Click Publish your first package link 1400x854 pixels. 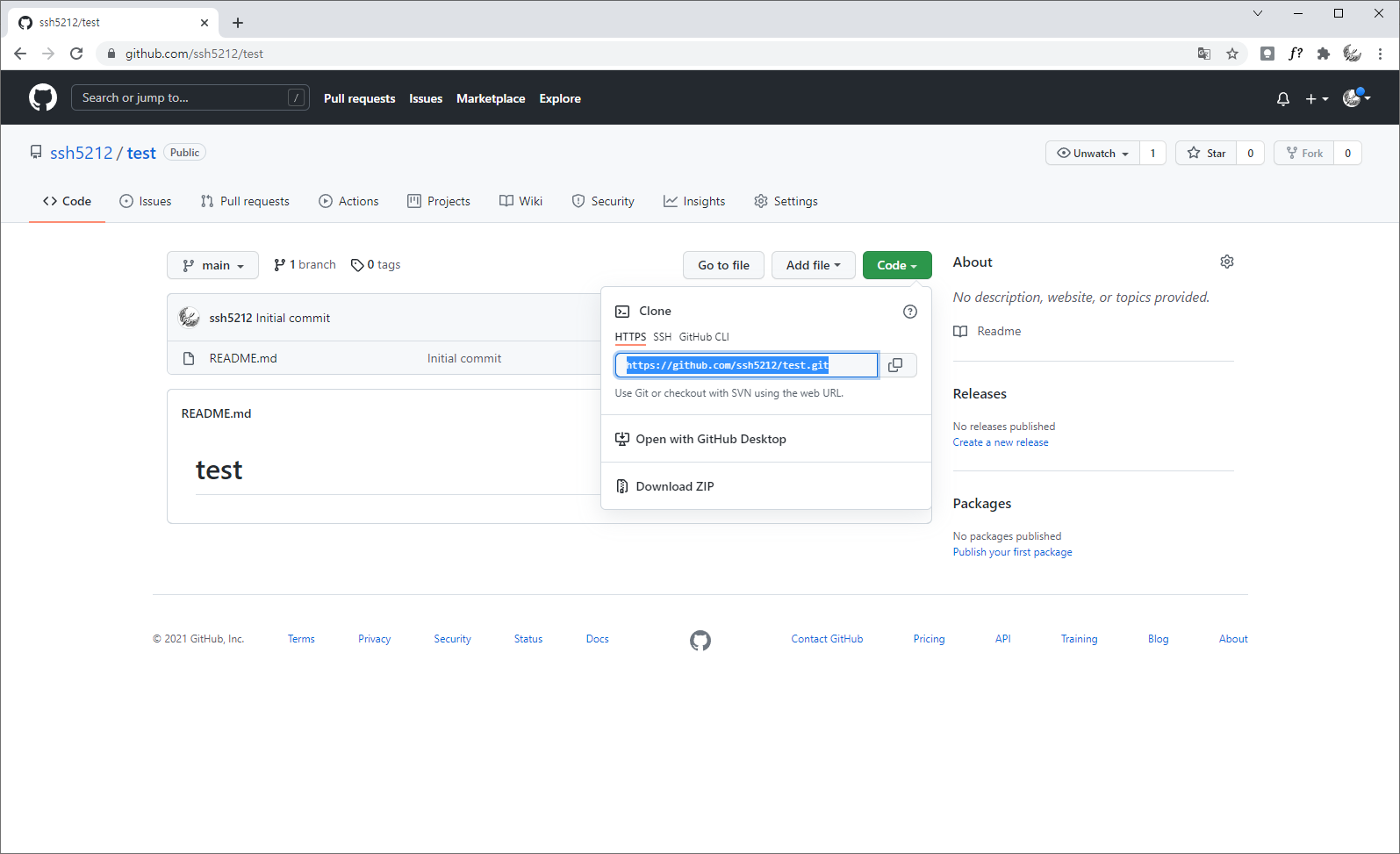[x=1013, y=552]
